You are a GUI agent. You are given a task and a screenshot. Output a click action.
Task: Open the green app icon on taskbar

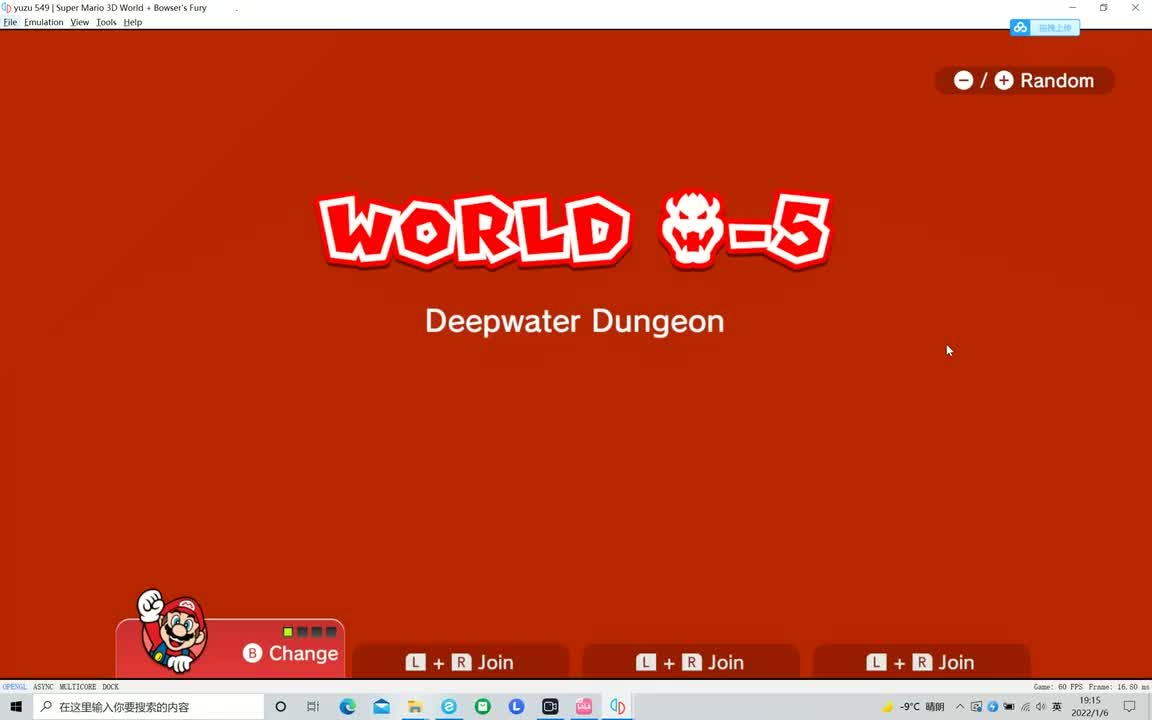point(483,707)
